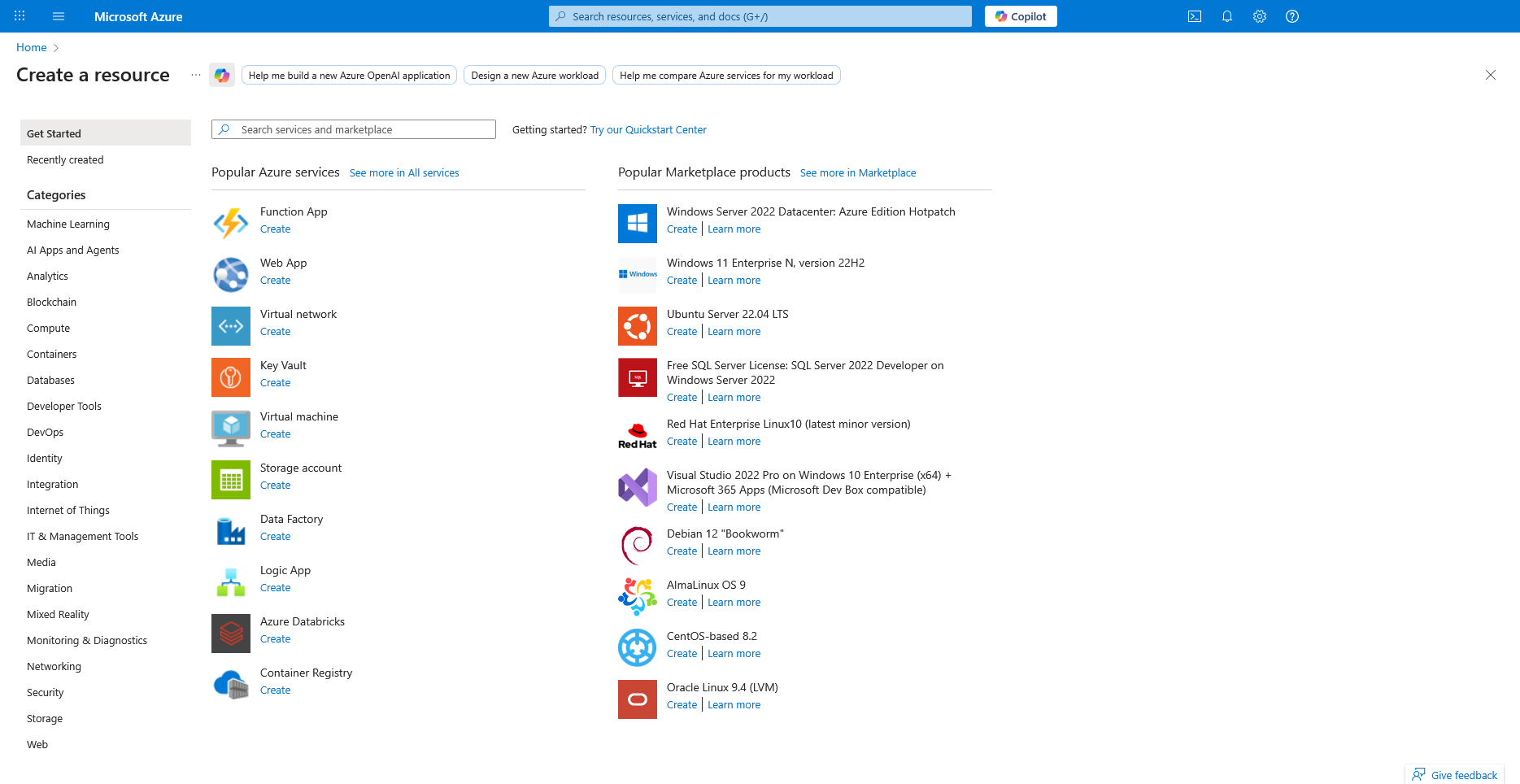Click Design a new Azure workload suggestion

click(535, 76)
